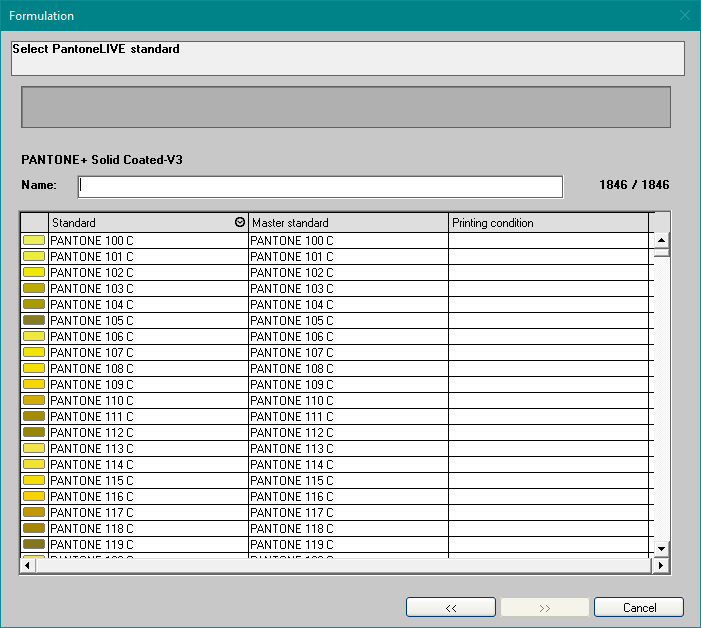Close the Formulation window
The image size is (701, 628).
pyautogui.click(x=684, y=15)
